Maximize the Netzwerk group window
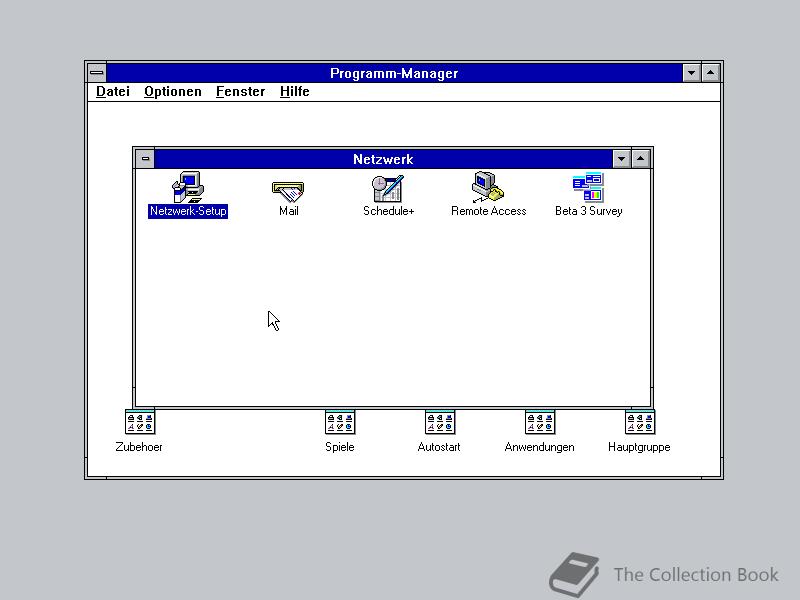Screen dimensions: 800x600 point(641,159)
